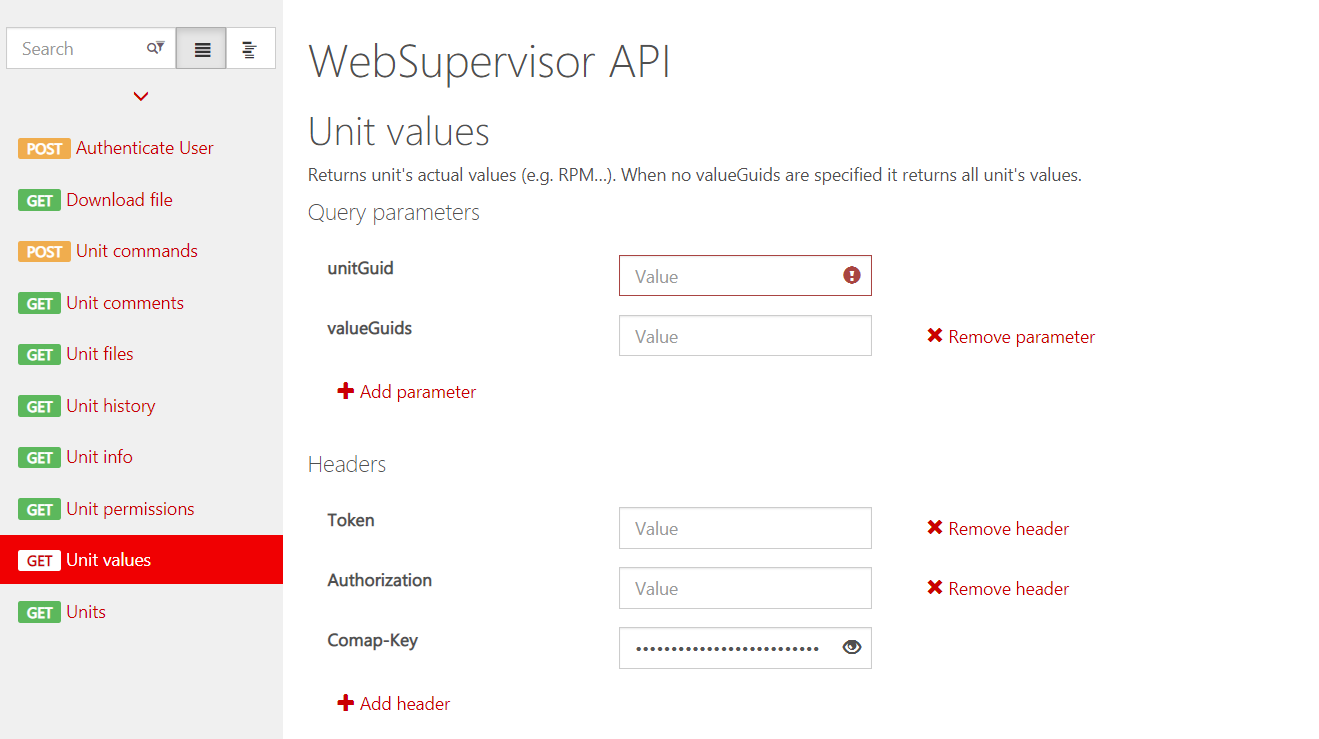Switch to flat list view icon
1319x739 pixels.
(x=202, y=49)
